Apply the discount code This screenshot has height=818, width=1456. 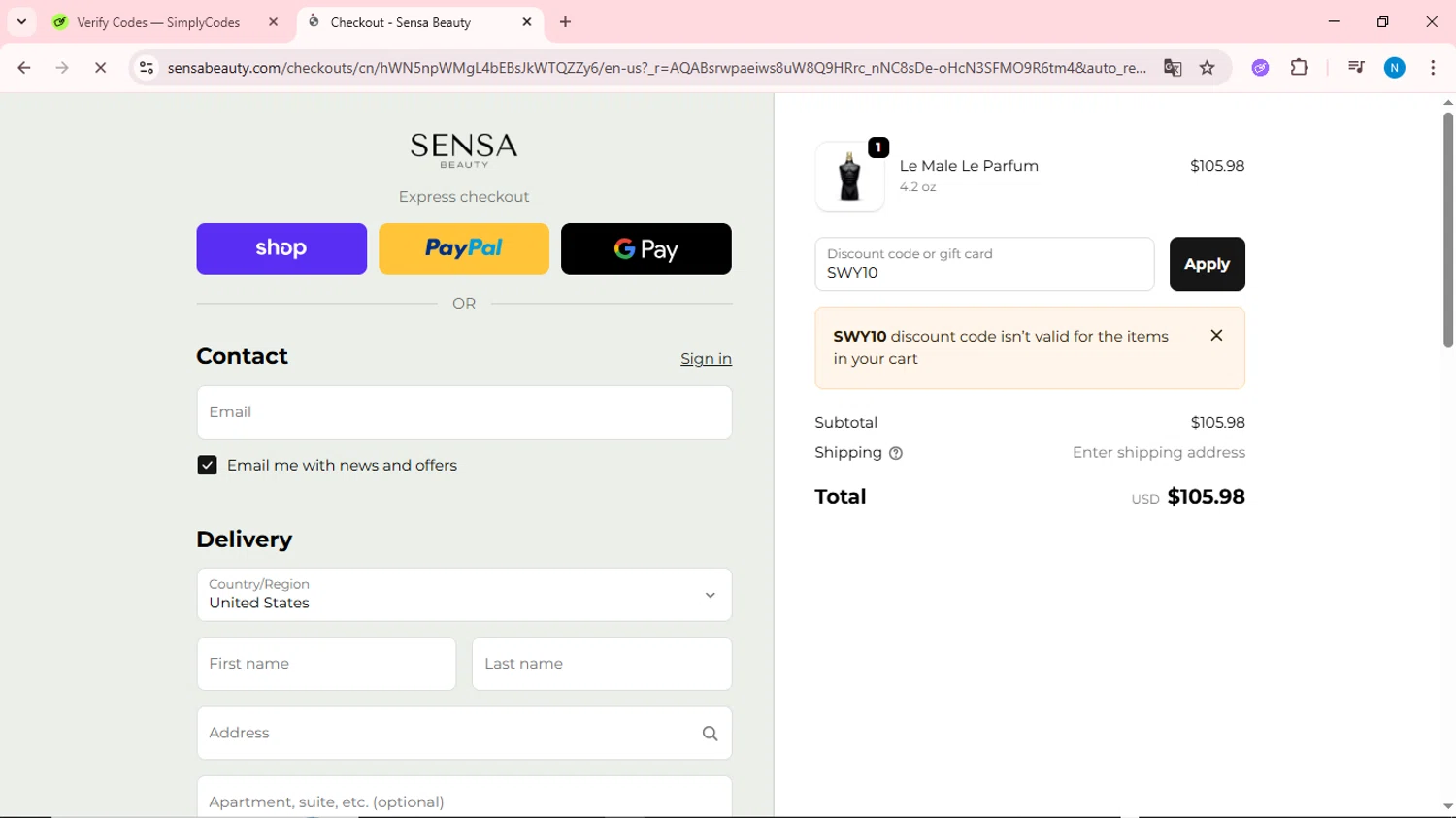pos(1207,264)
